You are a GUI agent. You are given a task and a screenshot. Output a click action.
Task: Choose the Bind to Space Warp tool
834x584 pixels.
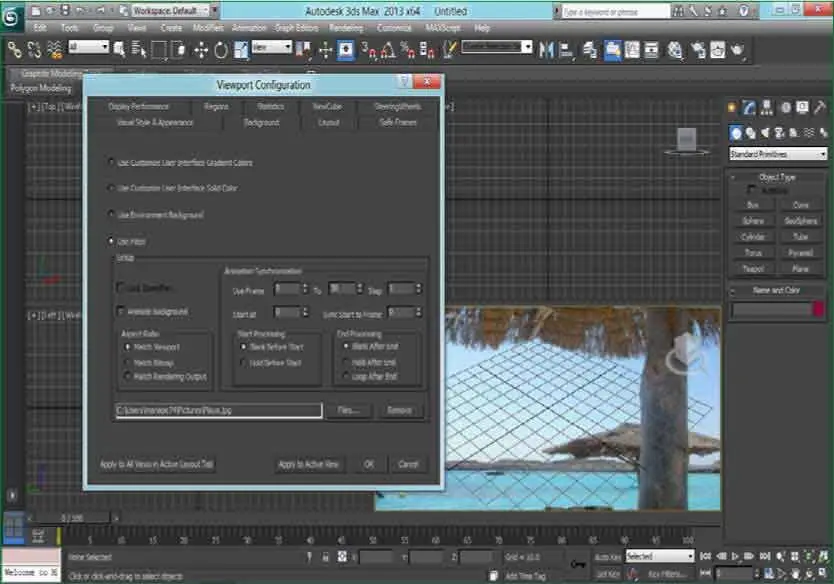(55, 50)
